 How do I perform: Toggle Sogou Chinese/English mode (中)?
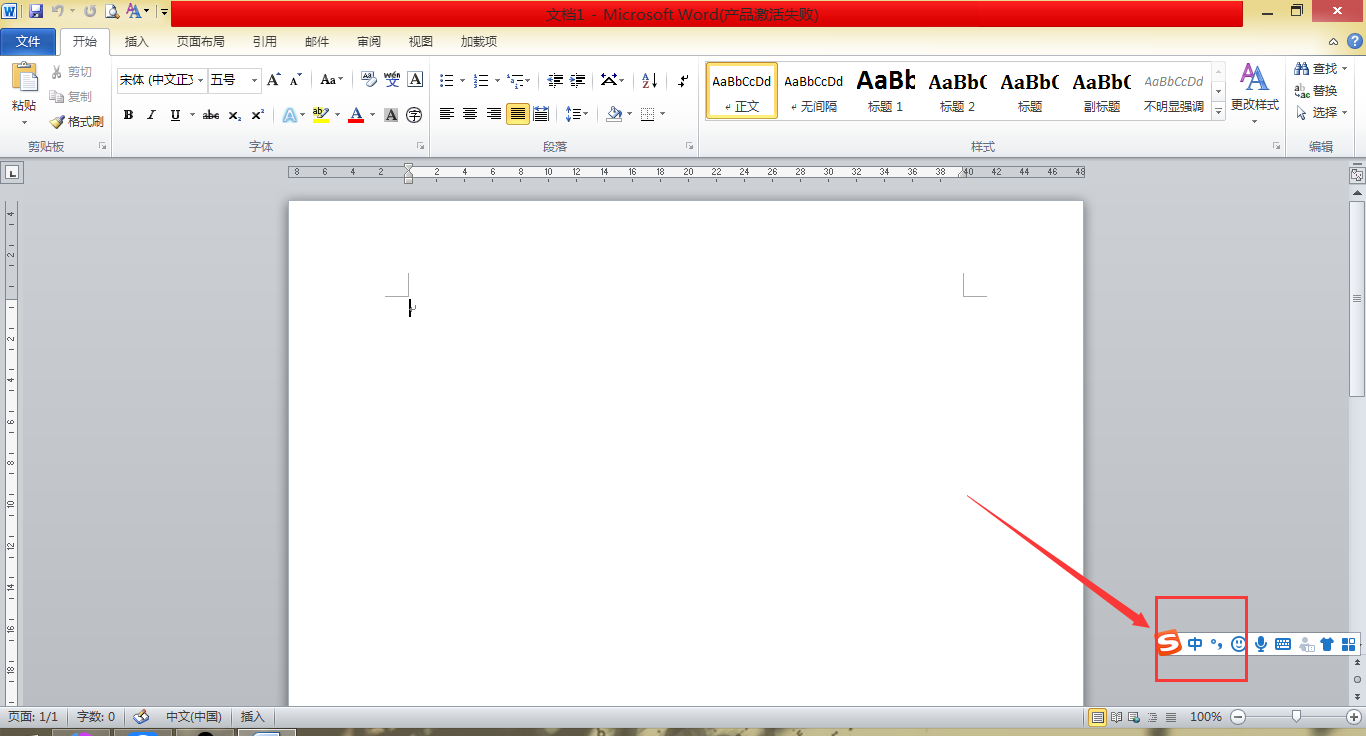tap(1195, 644)
